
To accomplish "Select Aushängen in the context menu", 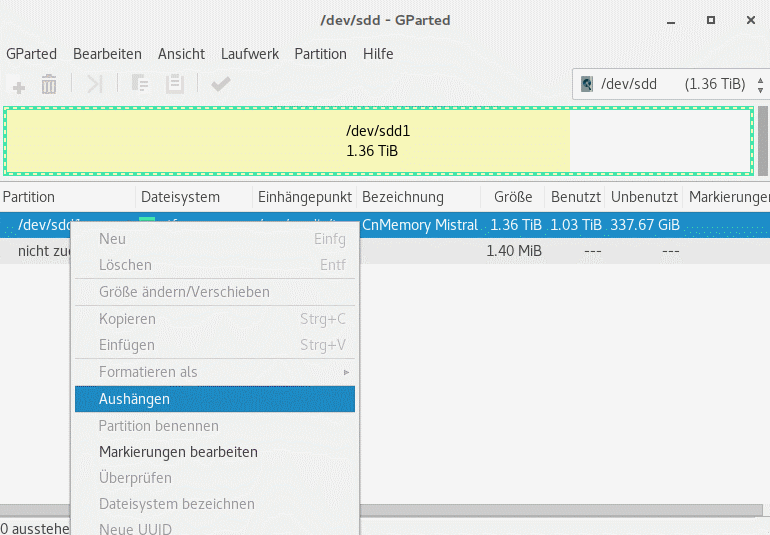I will point(215,399).
